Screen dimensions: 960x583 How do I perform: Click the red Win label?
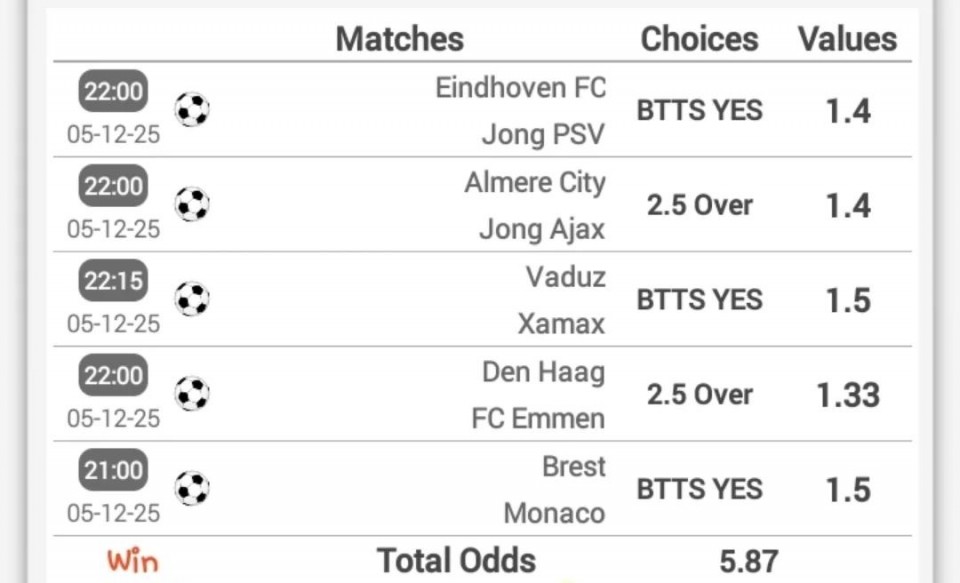point(133,560)
